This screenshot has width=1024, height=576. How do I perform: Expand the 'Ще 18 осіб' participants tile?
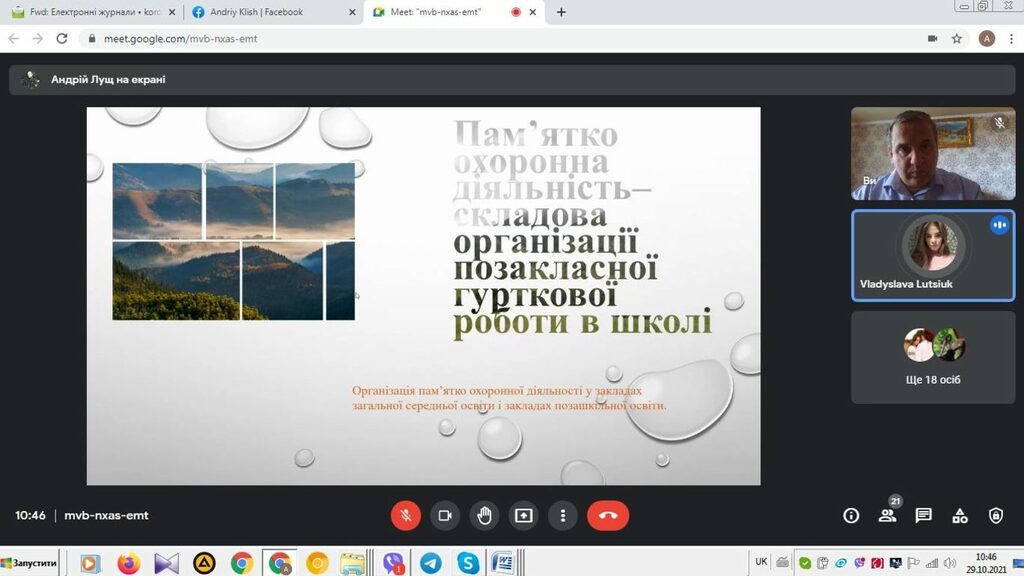(x=932, y=357)
